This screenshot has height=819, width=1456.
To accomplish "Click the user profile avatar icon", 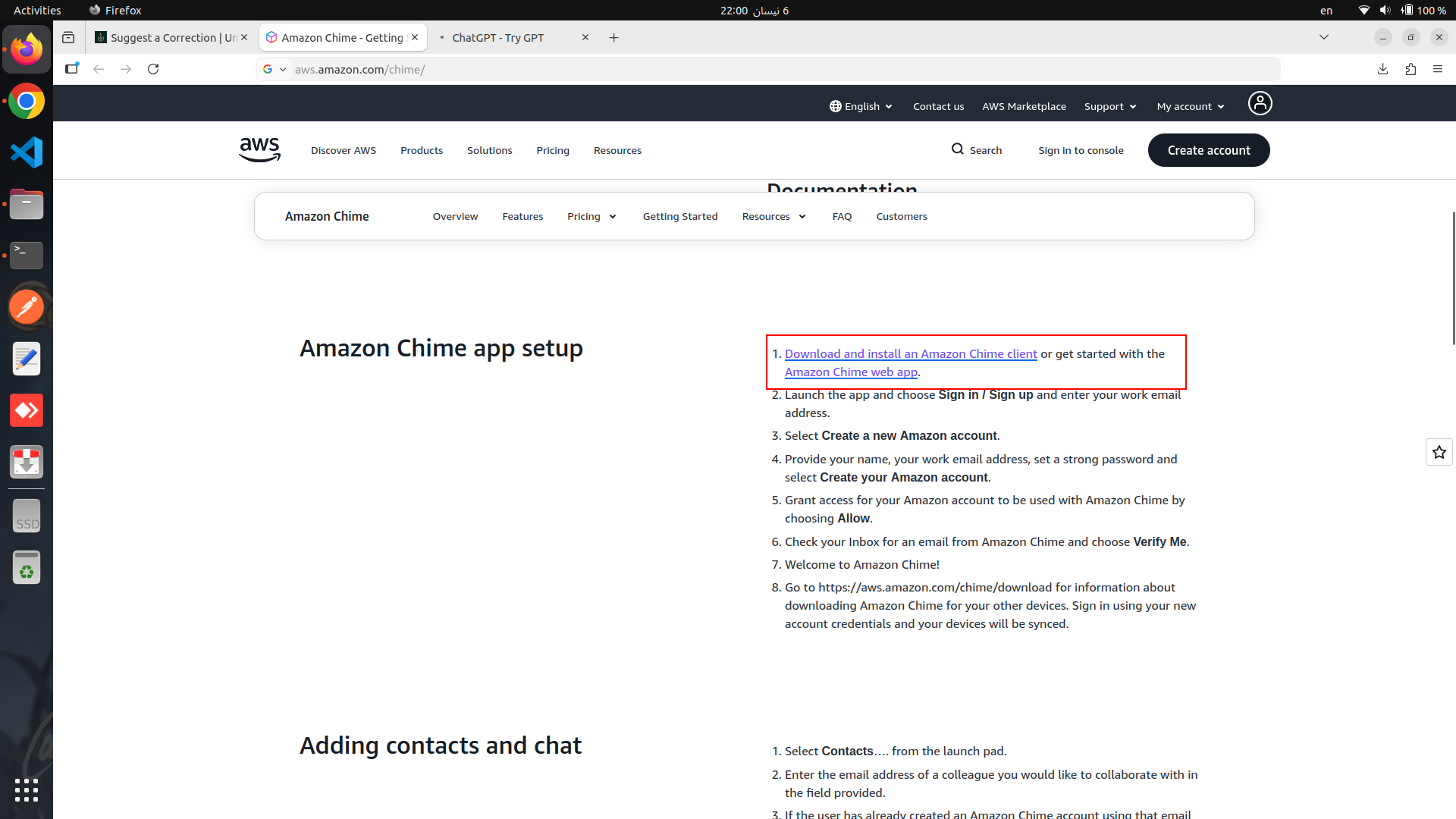I will [x=1260, y=103].
